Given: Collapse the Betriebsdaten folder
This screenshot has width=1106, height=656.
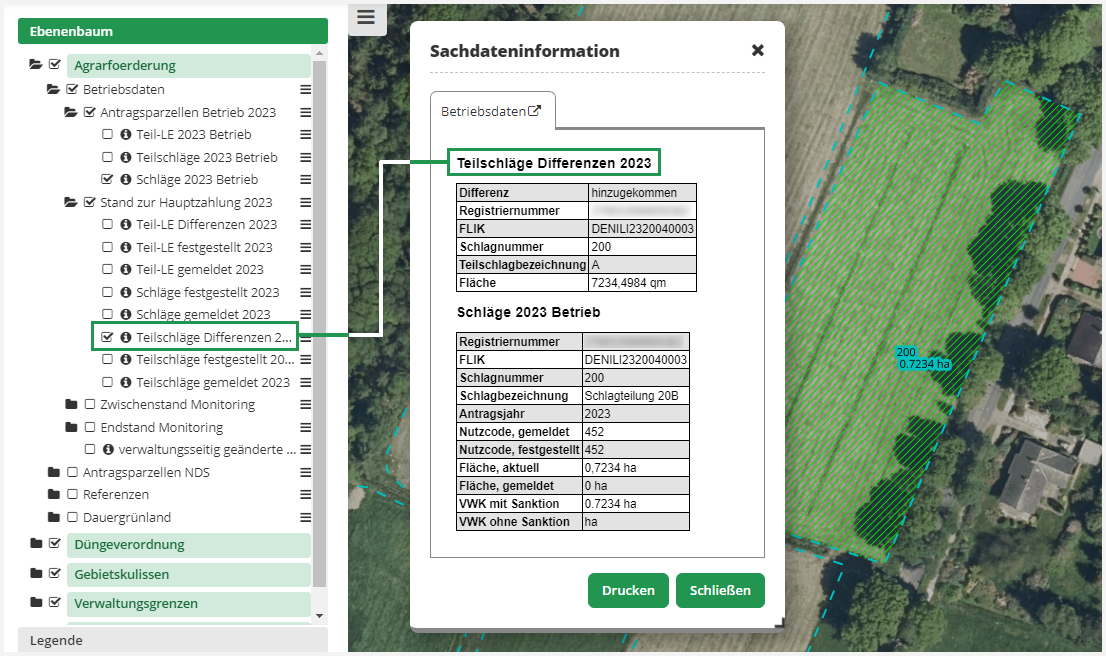Looking at the screenshot, I should [53, 90].
